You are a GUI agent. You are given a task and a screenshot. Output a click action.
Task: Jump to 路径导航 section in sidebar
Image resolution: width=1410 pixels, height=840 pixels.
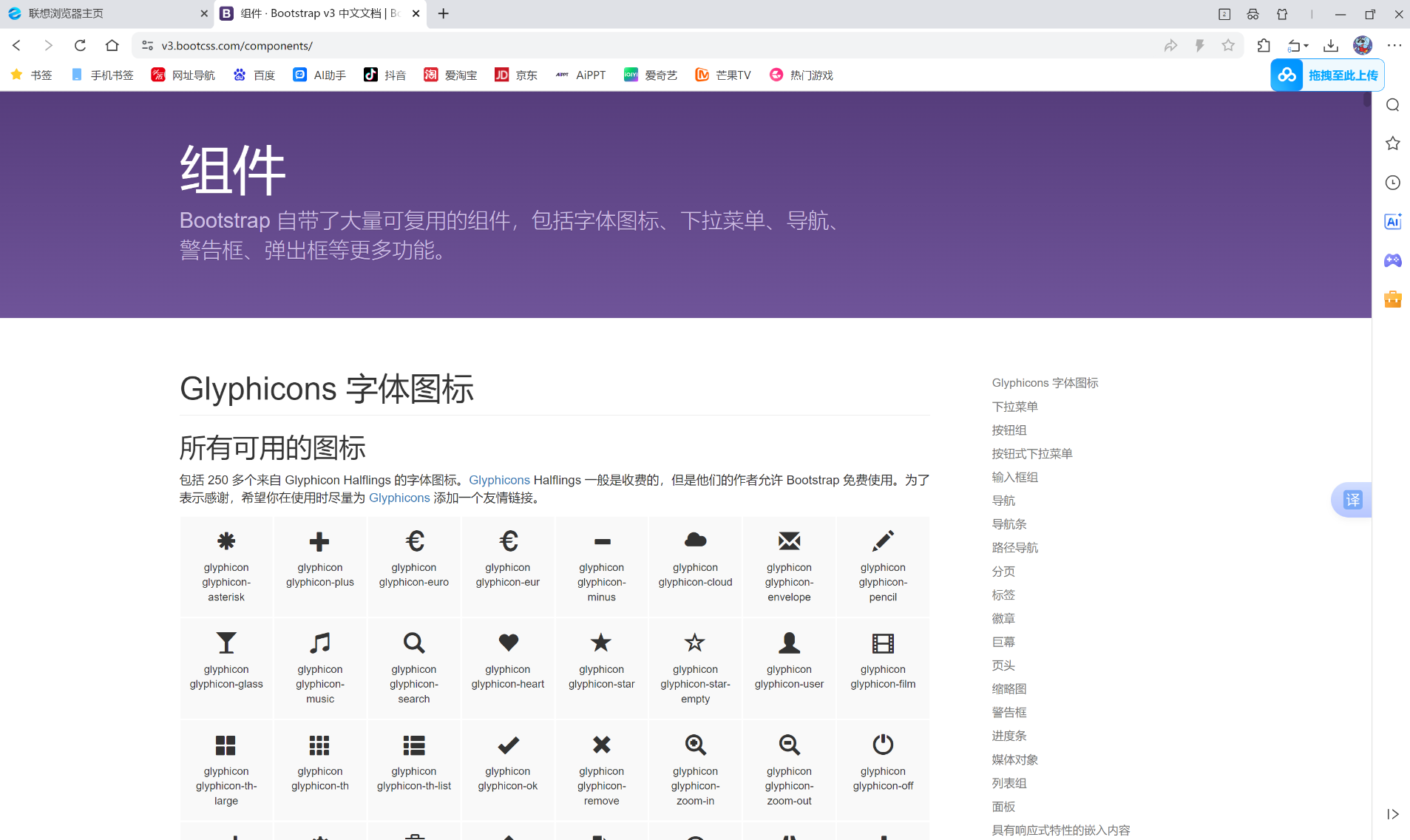click(1014, 548)
